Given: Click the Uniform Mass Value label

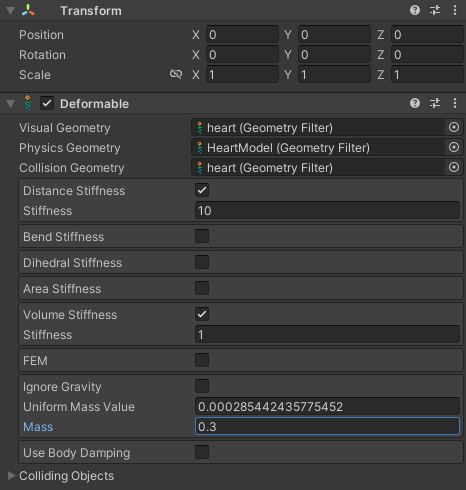Looking at the screenshot, I should click(79, 407).
